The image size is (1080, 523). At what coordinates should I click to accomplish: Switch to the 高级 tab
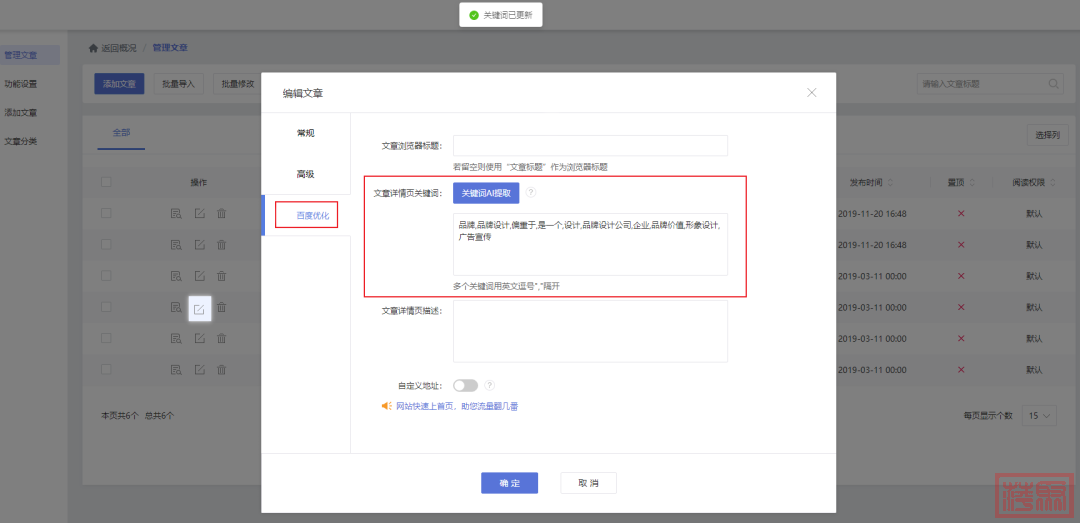tap(305, 174)
